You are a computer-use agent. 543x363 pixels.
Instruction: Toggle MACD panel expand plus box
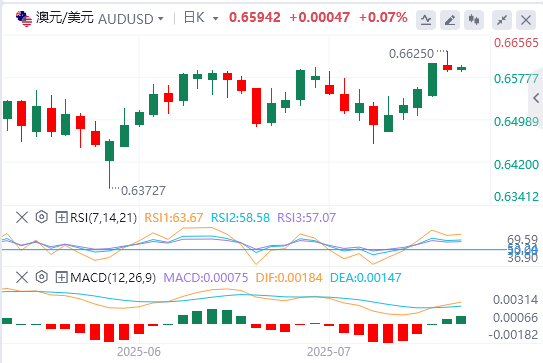pyautogui.click(x=61, y=277)
